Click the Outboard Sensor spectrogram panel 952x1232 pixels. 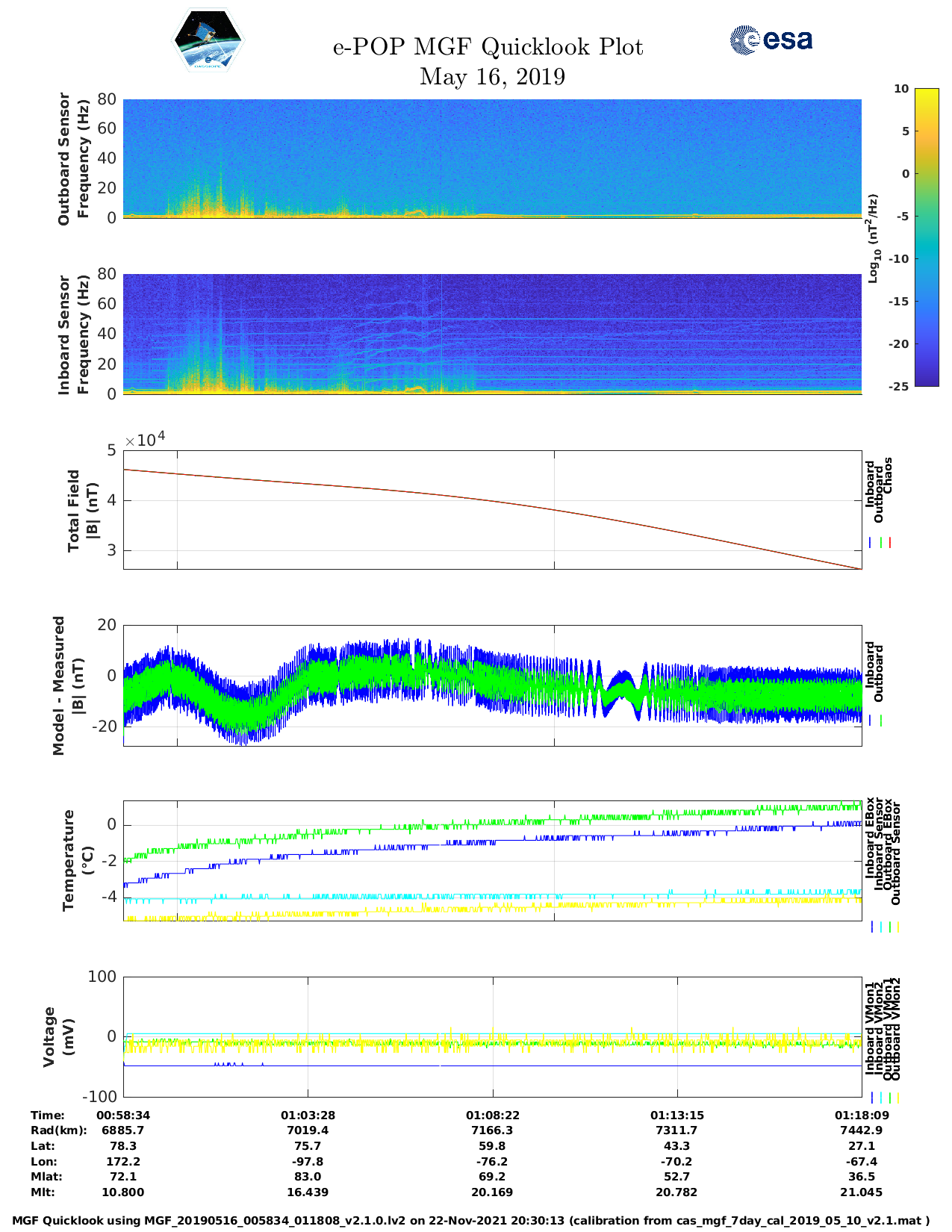click(492, 158)
